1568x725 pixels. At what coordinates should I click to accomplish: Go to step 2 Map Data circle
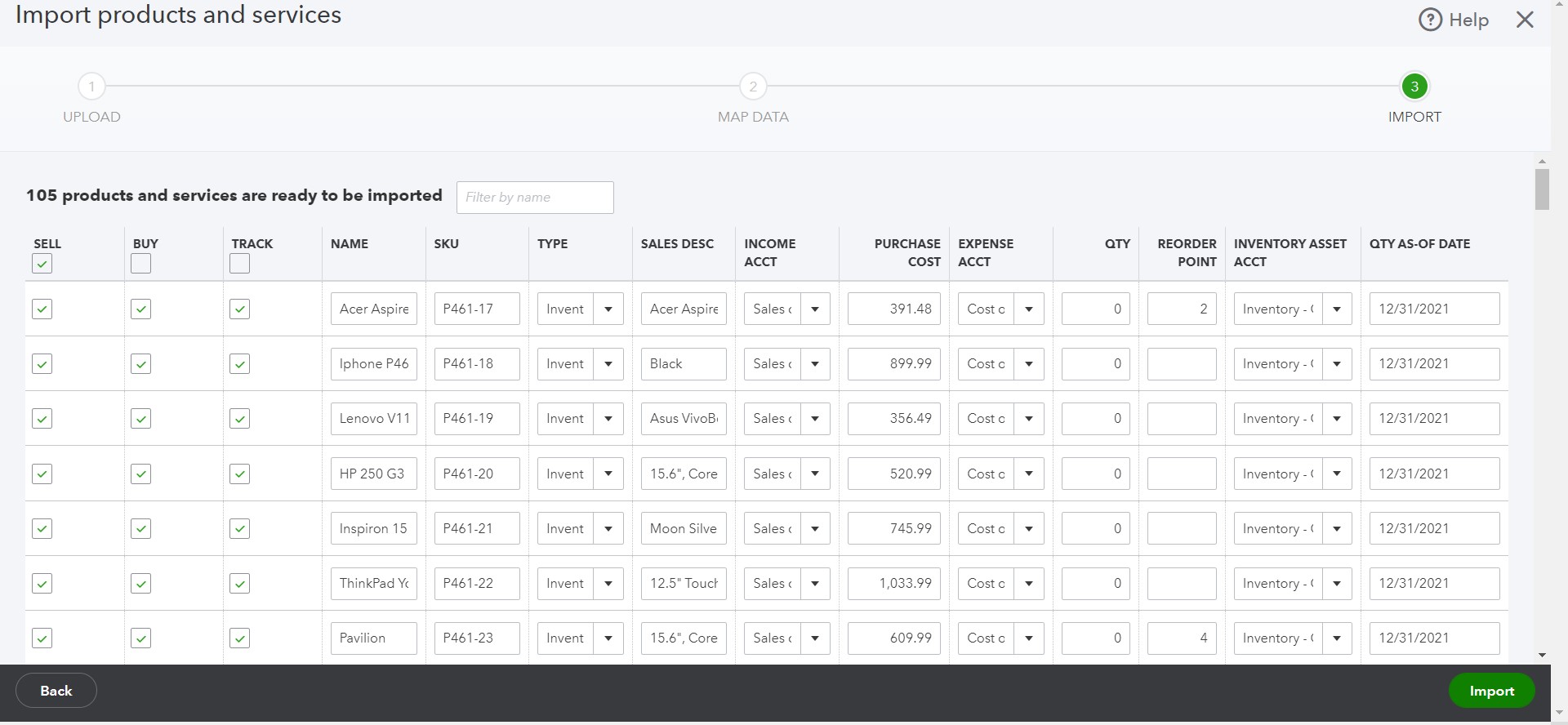coord(753,87)
